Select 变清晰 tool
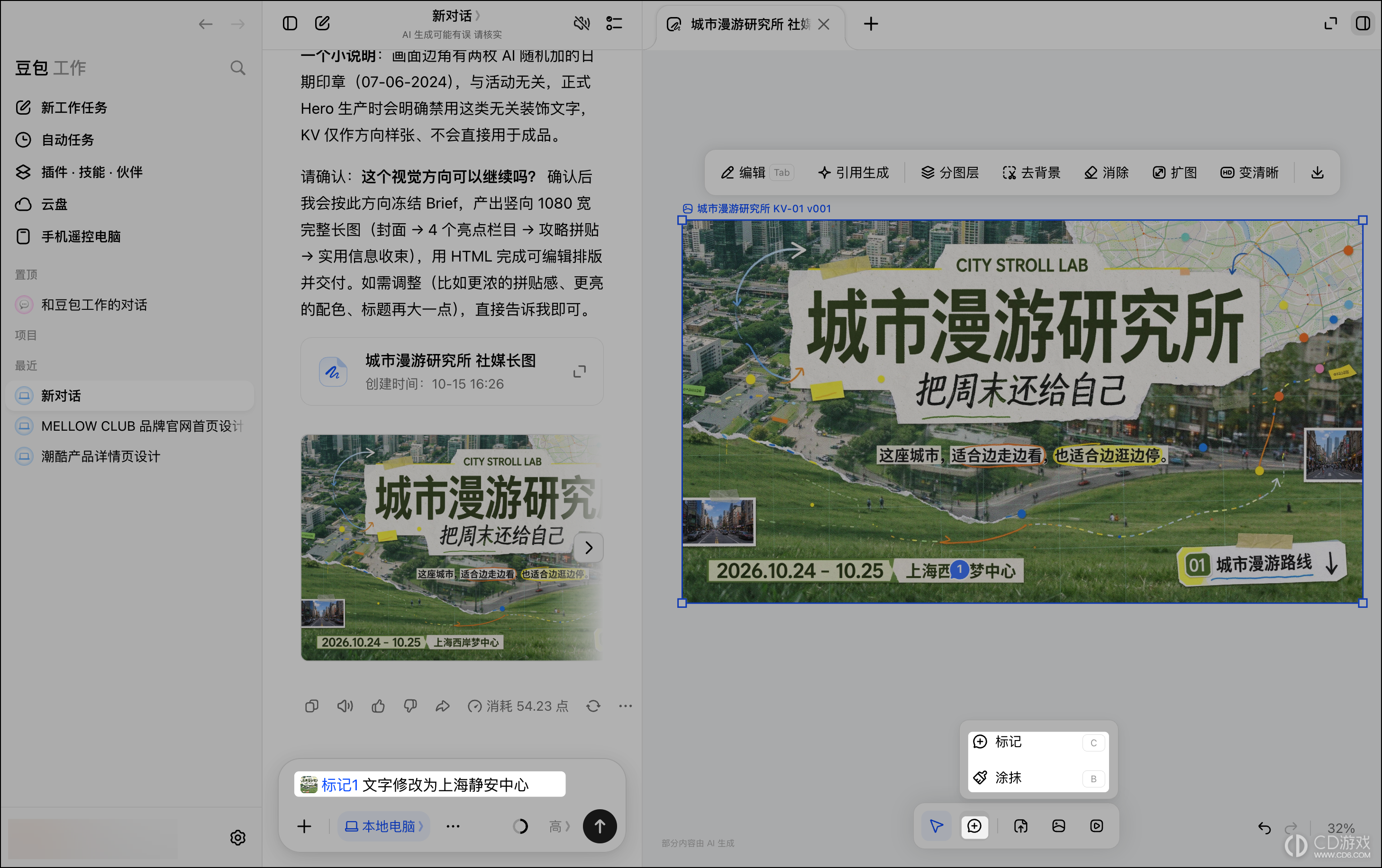Screen dimensions: 1382x868 (1249, 172)
